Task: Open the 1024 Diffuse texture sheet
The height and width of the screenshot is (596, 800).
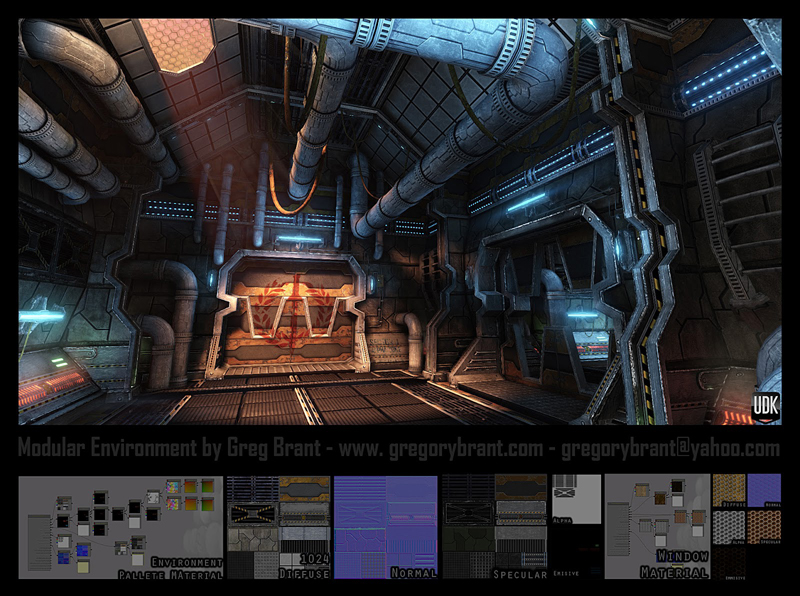Action: 278,527
